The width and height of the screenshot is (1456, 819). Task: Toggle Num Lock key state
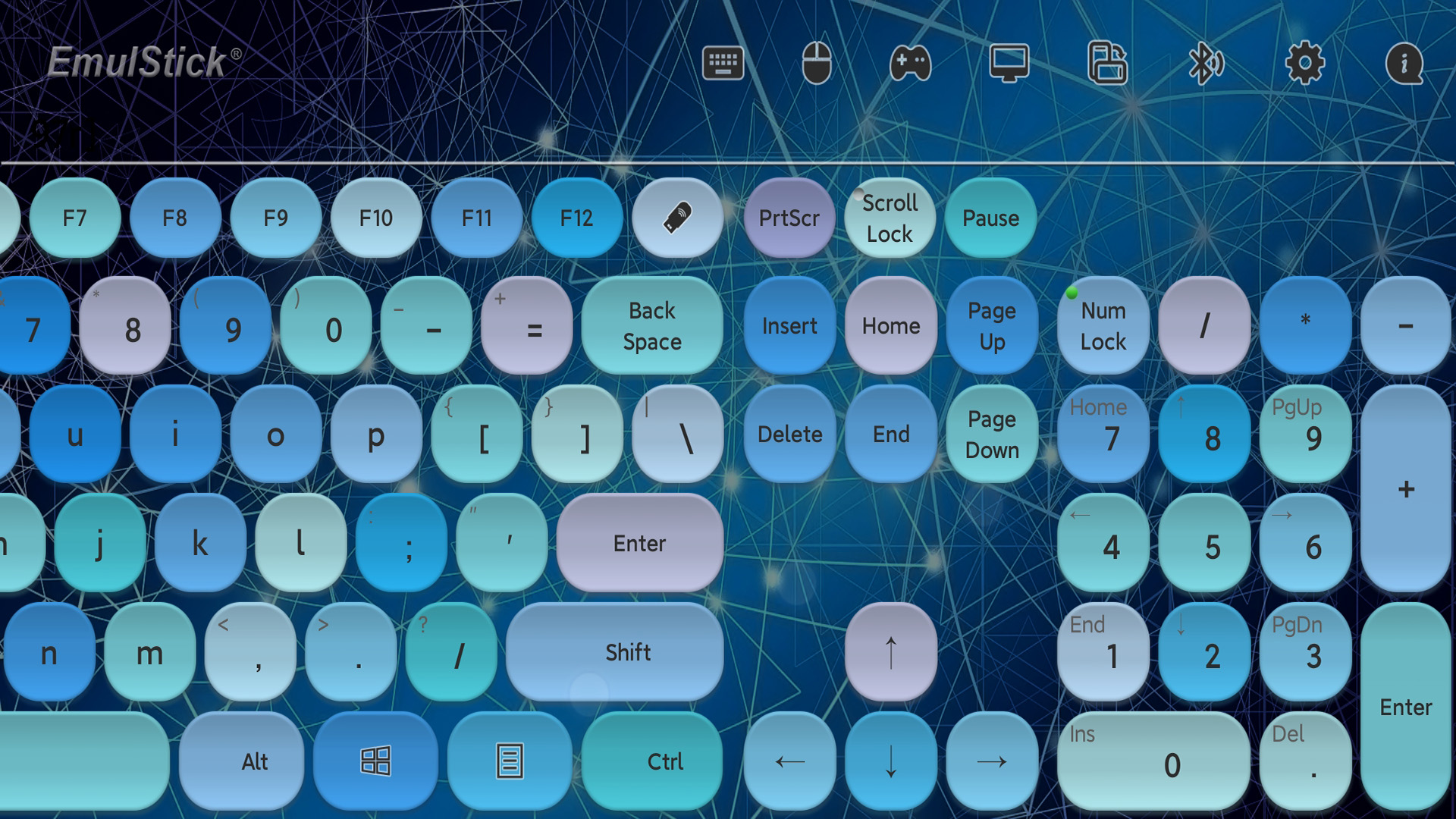pyautogui.click(x=1101, y=324)
